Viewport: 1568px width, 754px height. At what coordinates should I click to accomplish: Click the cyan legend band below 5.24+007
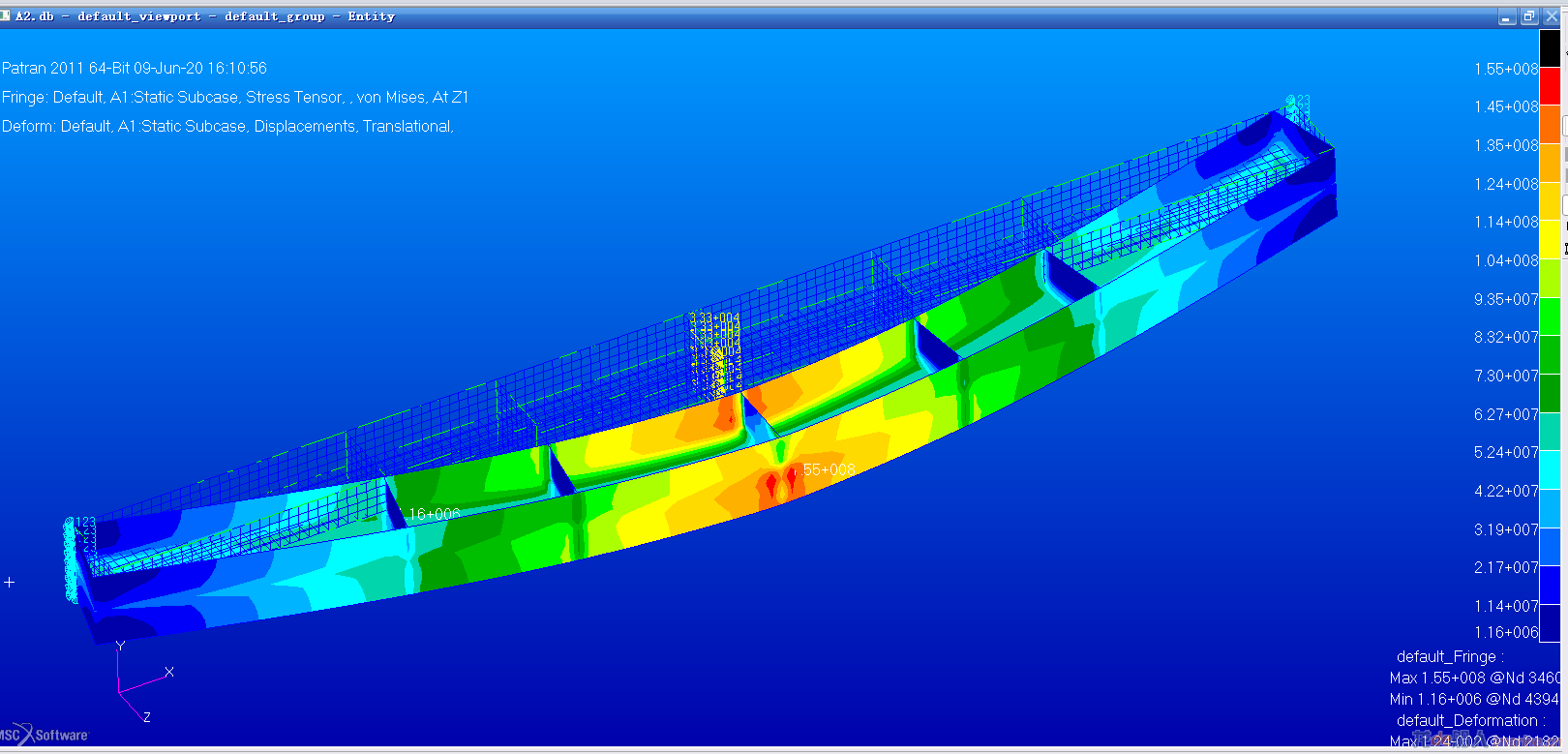click(1550, 470)
